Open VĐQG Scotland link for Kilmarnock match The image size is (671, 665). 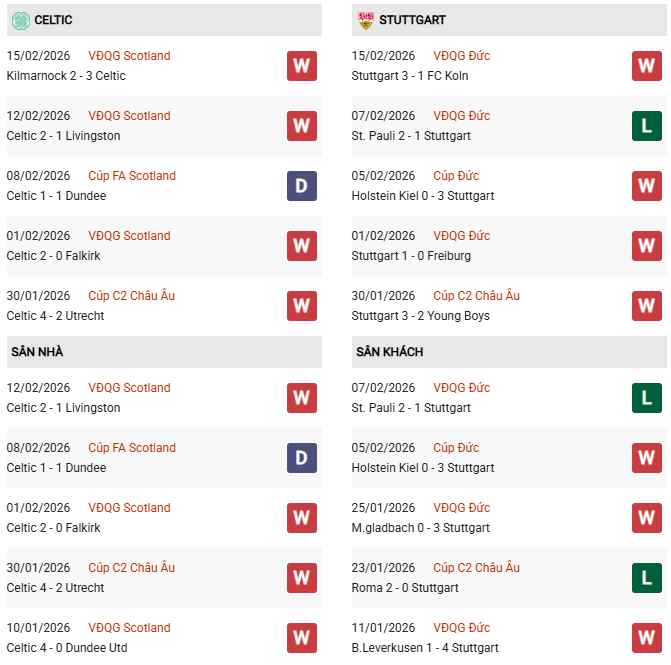point(129,56)
